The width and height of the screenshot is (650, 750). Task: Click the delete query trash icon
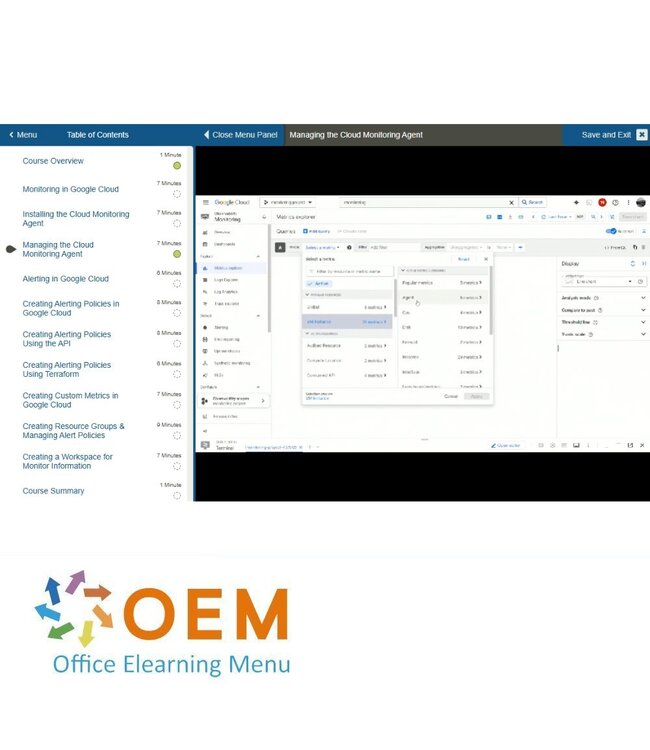tap(643, 247)
